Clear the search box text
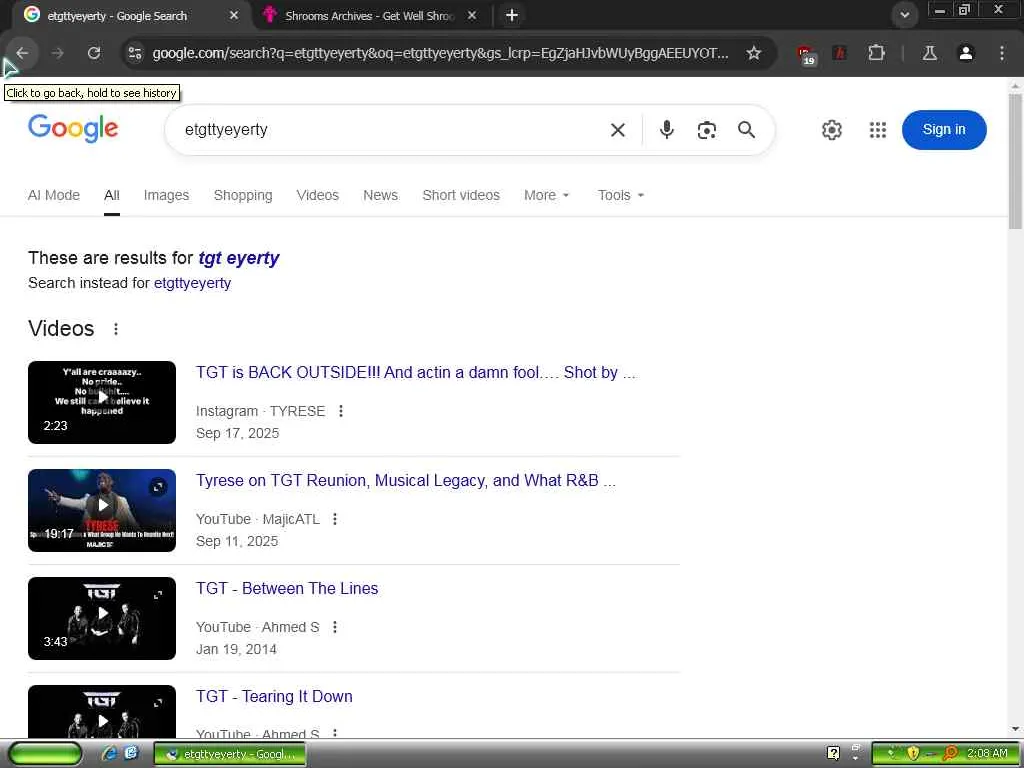 (618, 130)
